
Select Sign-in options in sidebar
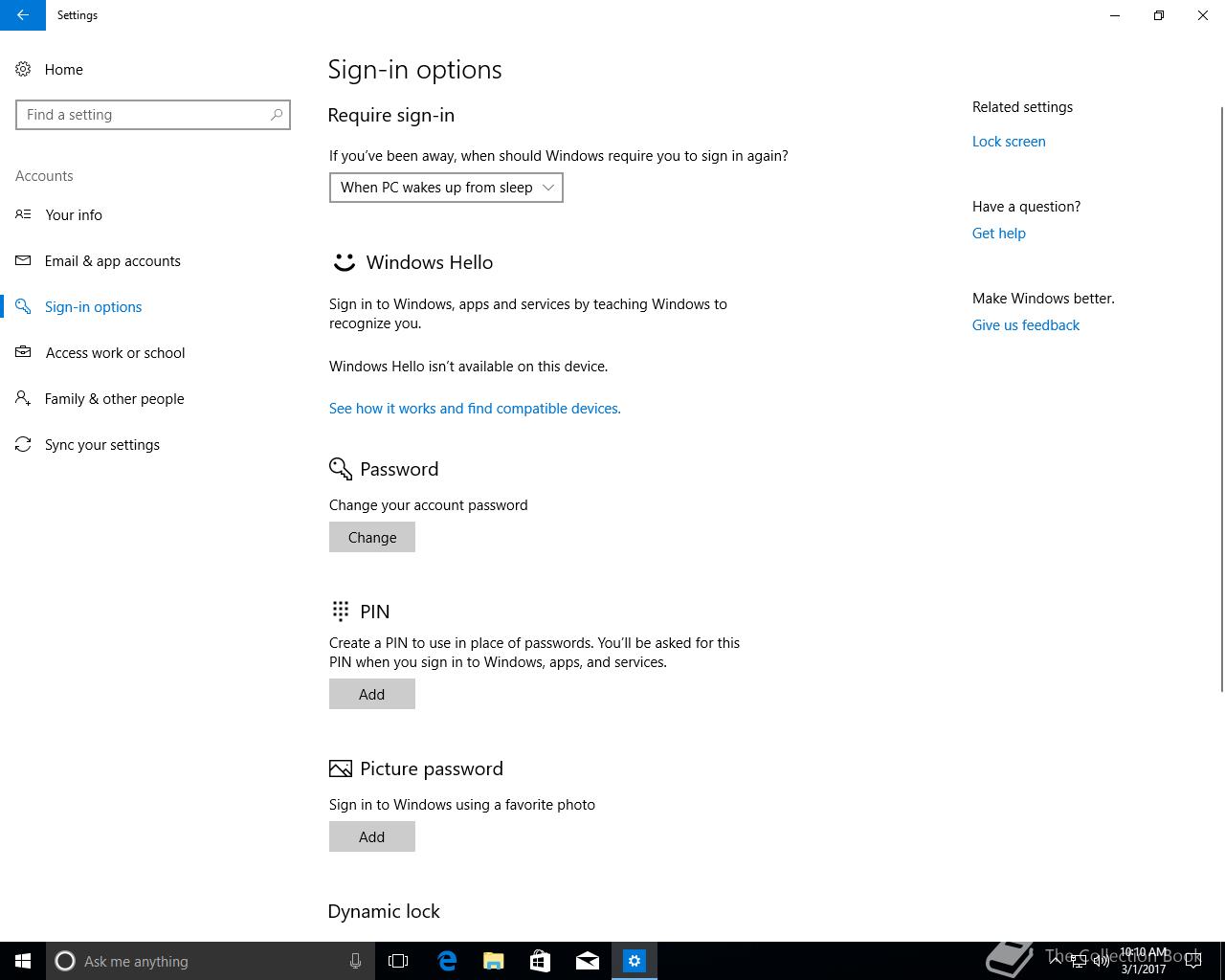coord(94,306)
